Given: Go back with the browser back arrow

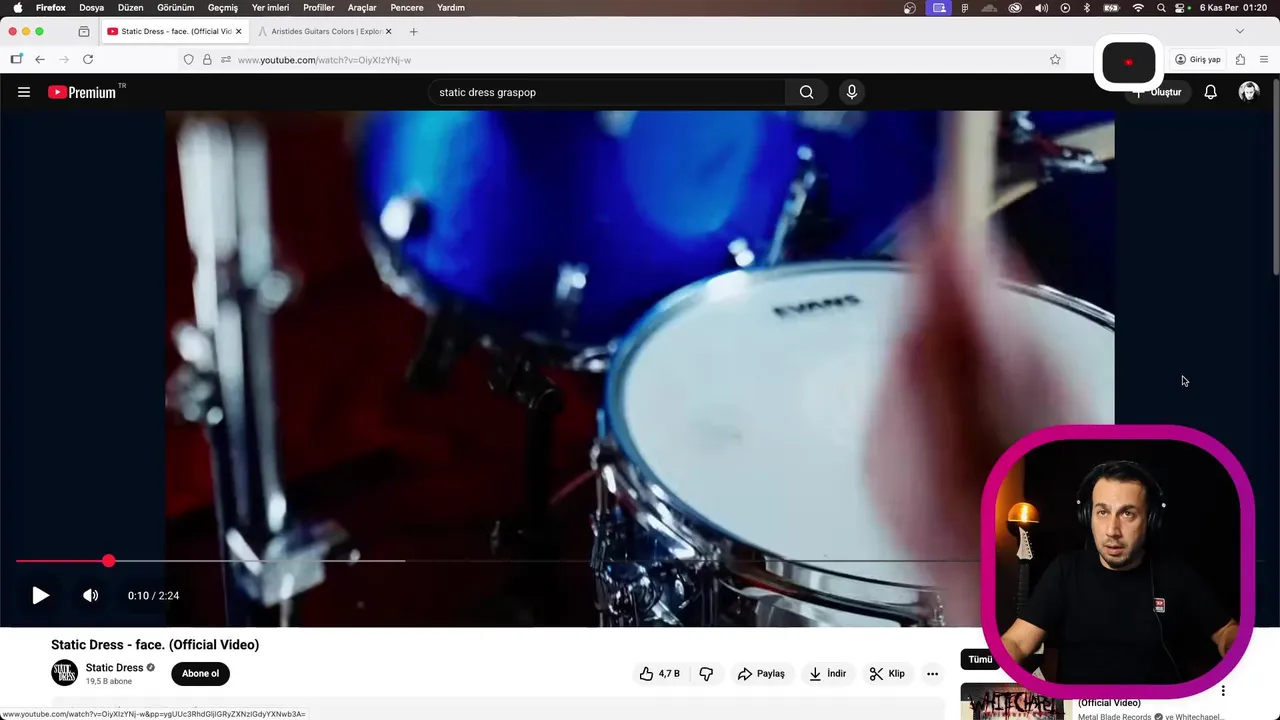Looking at the screenshot, I should (x=40, y=60).
